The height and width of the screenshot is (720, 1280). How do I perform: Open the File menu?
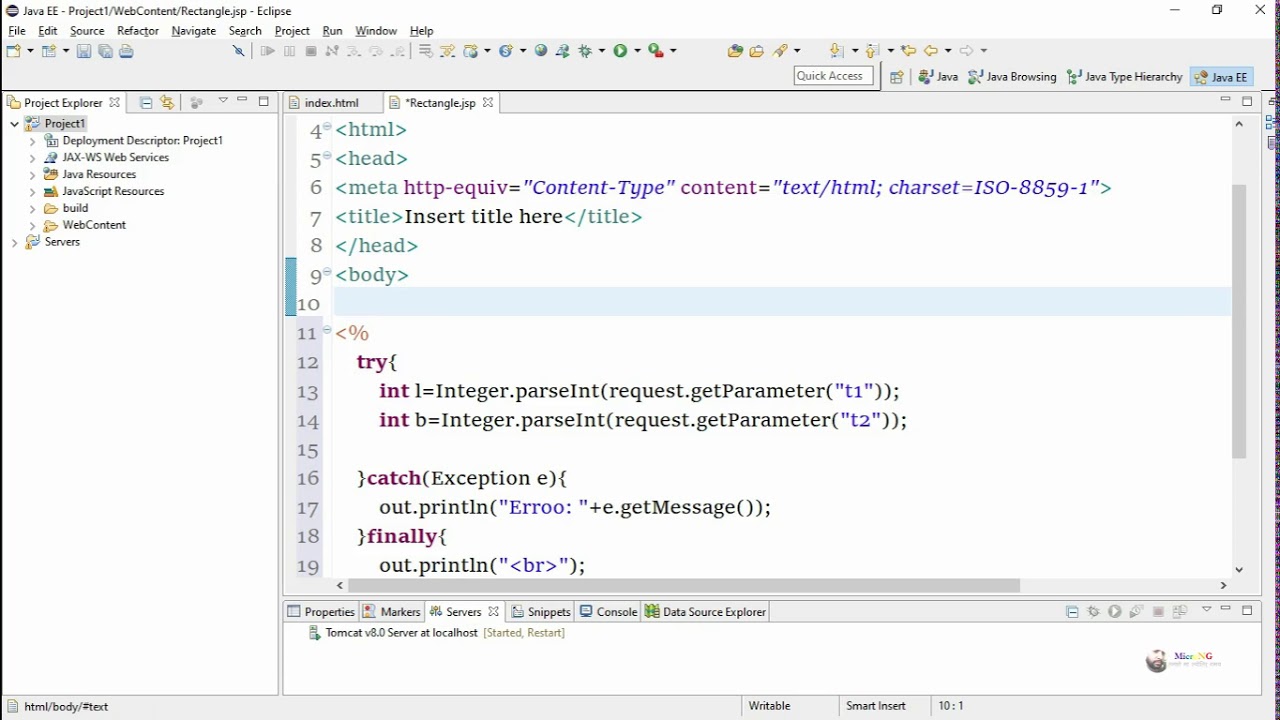point(17,31)
